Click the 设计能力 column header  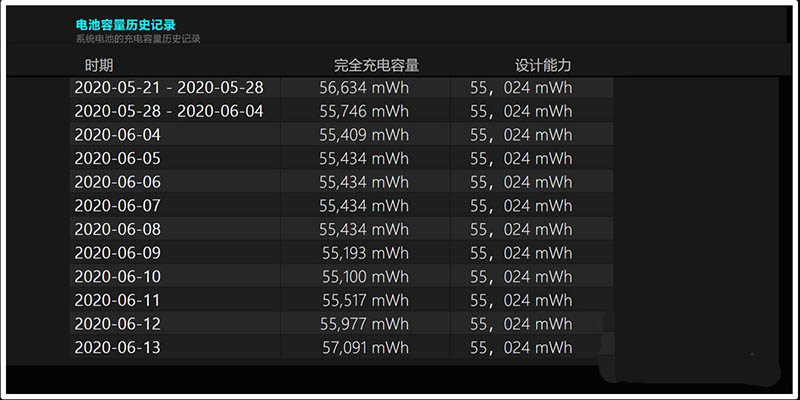point(543,65)
